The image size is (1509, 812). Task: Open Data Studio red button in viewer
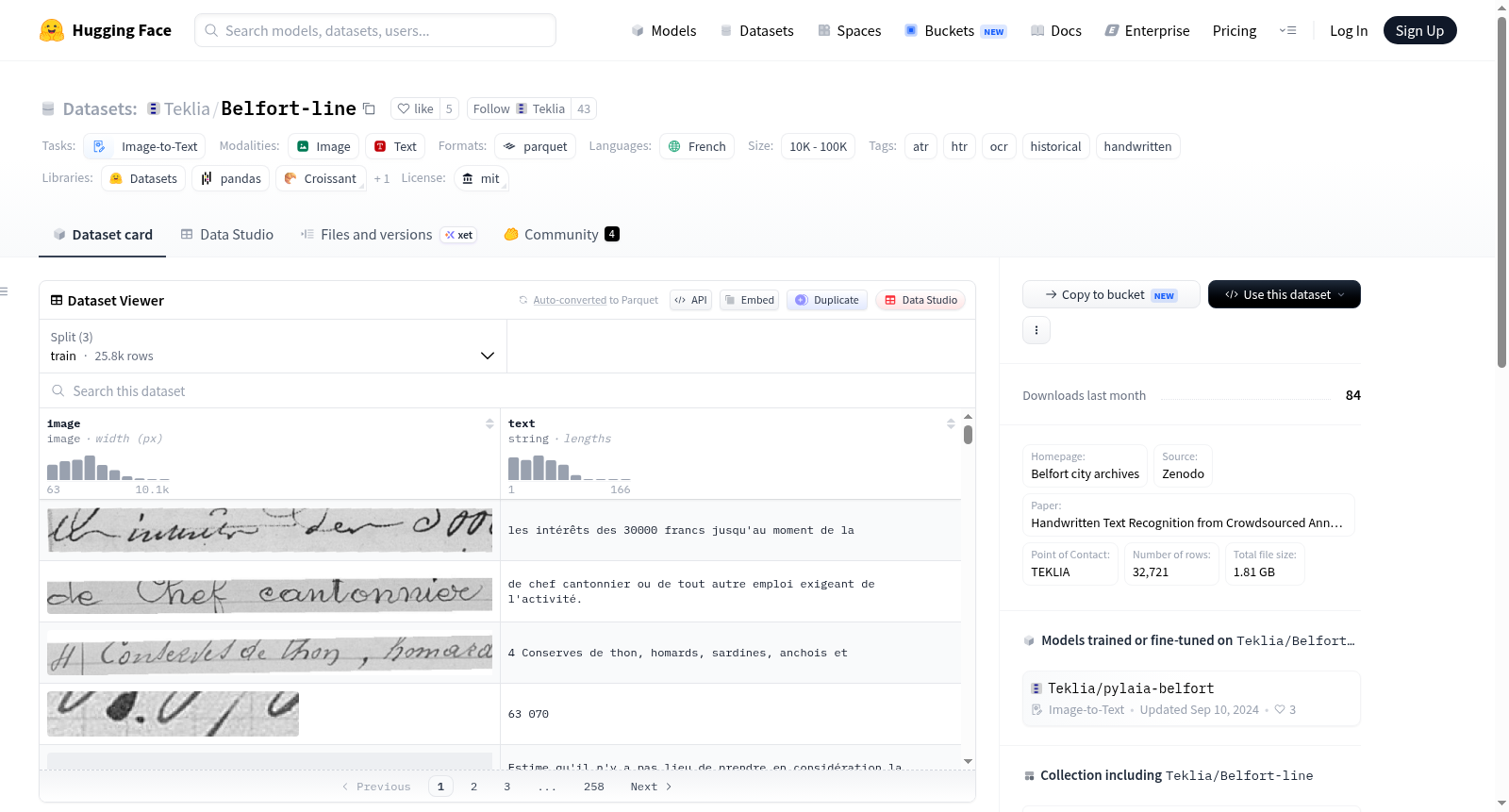tap(920, 300)
